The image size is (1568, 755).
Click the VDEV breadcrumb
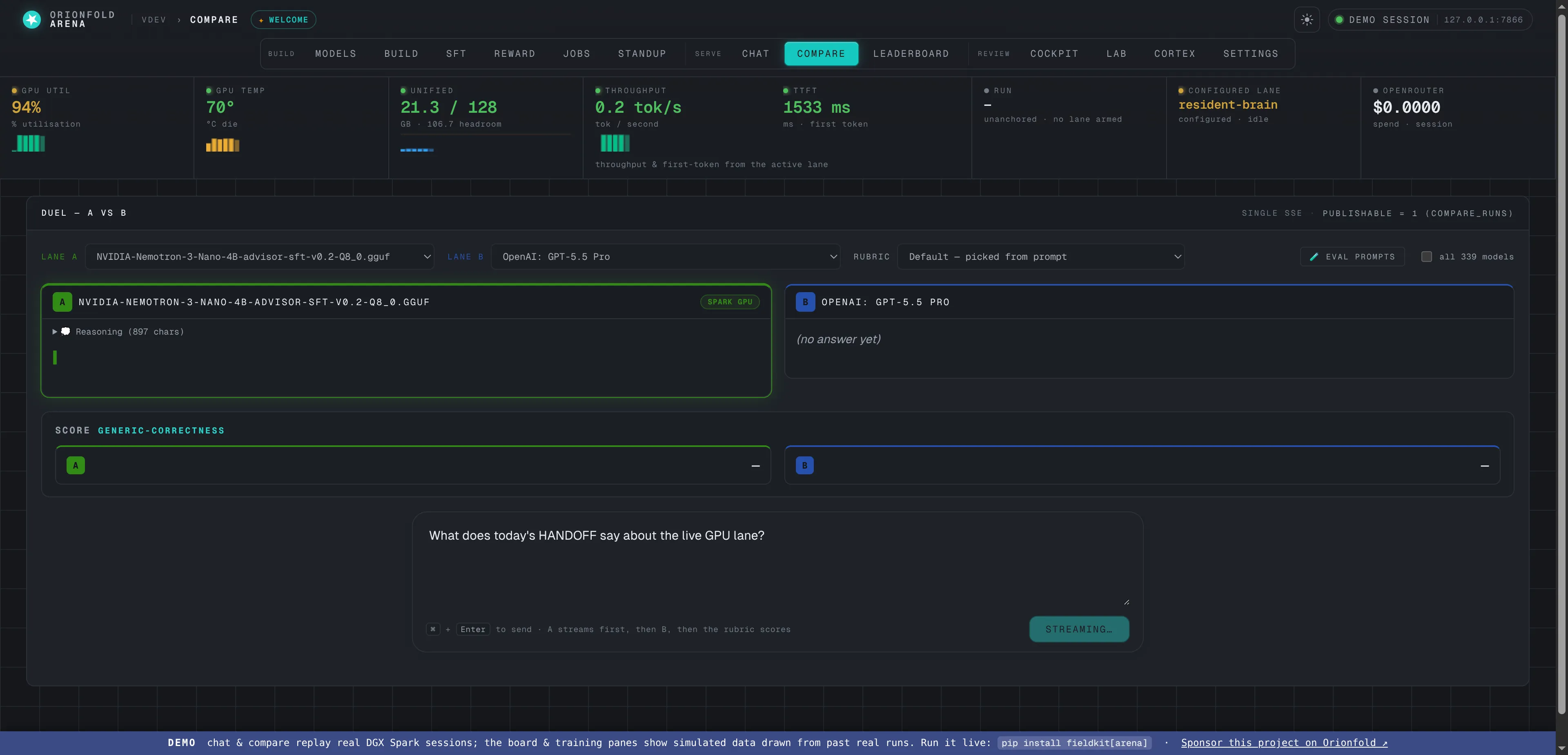pos(154,20)
